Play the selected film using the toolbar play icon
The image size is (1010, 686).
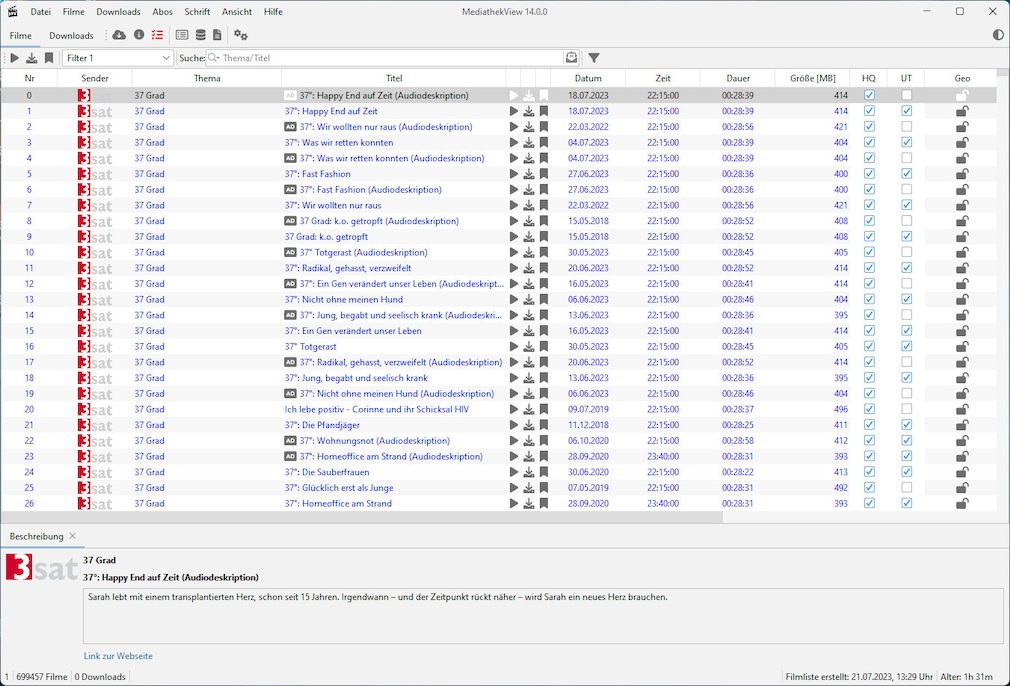[14, 57]
